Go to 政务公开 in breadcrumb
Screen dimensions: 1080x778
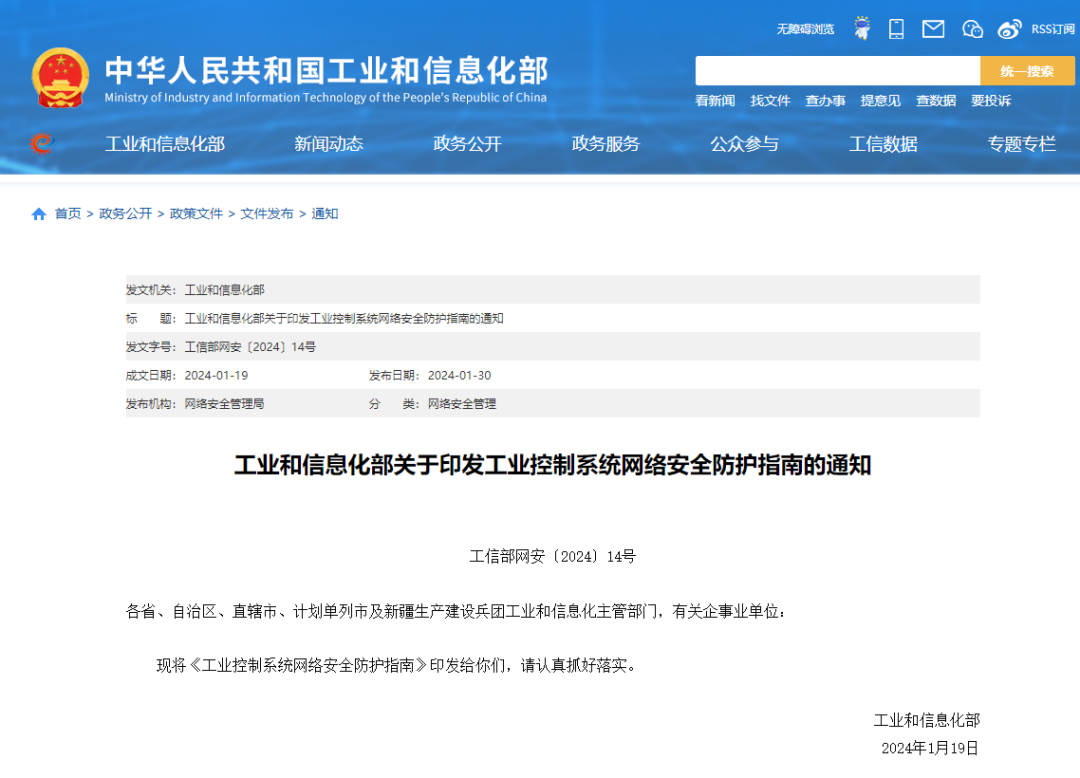pos(125,213)
